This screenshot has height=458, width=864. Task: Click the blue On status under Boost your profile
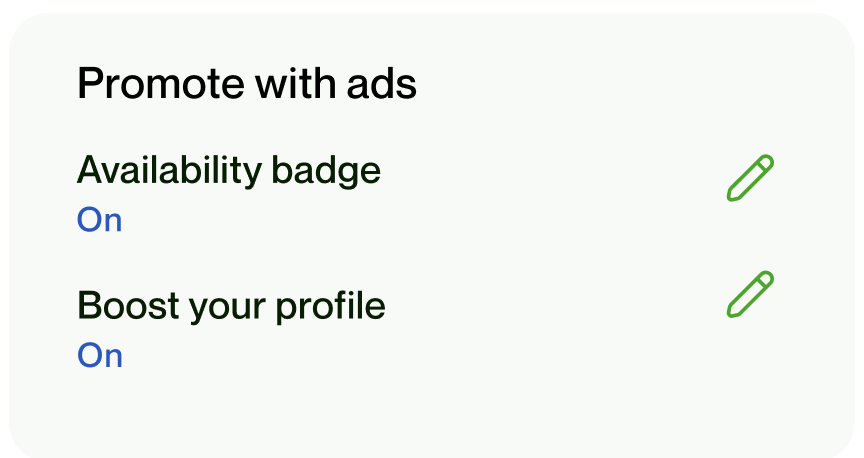click(99, 355)
